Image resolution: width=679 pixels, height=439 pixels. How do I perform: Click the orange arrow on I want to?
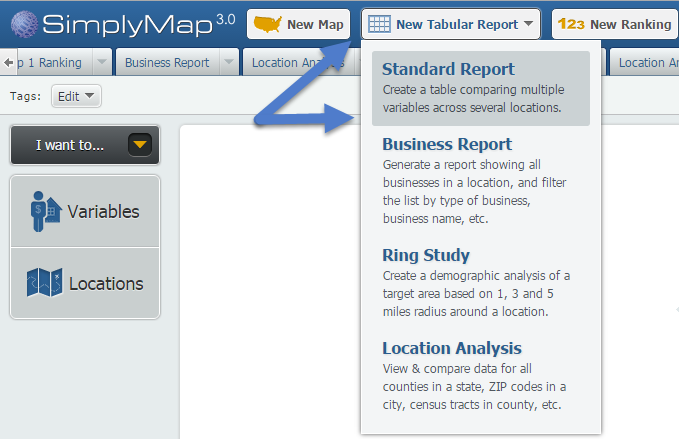tap(140, 145)
